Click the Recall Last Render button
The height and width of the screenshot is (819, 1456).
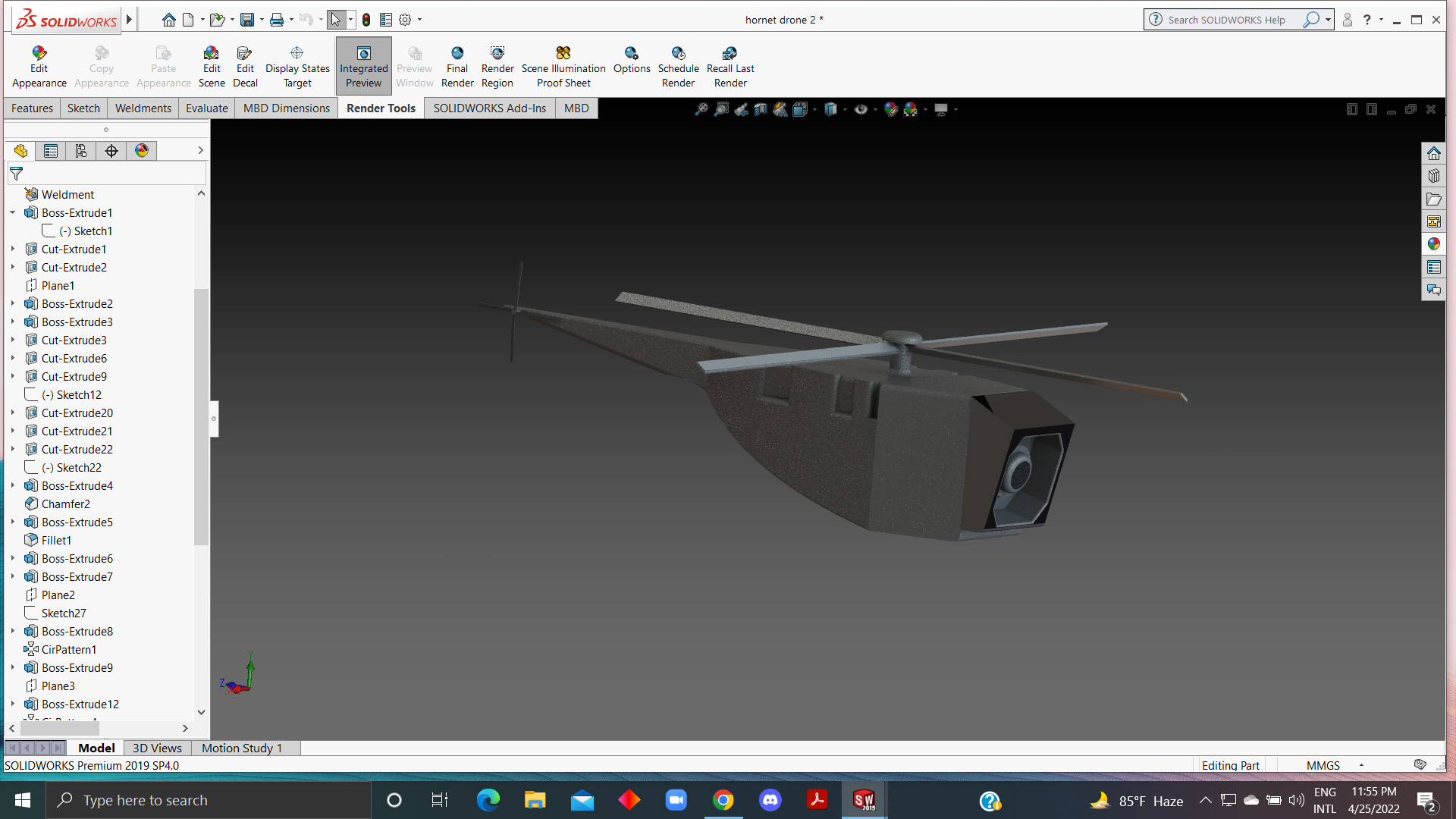click(x=730, y=54)
